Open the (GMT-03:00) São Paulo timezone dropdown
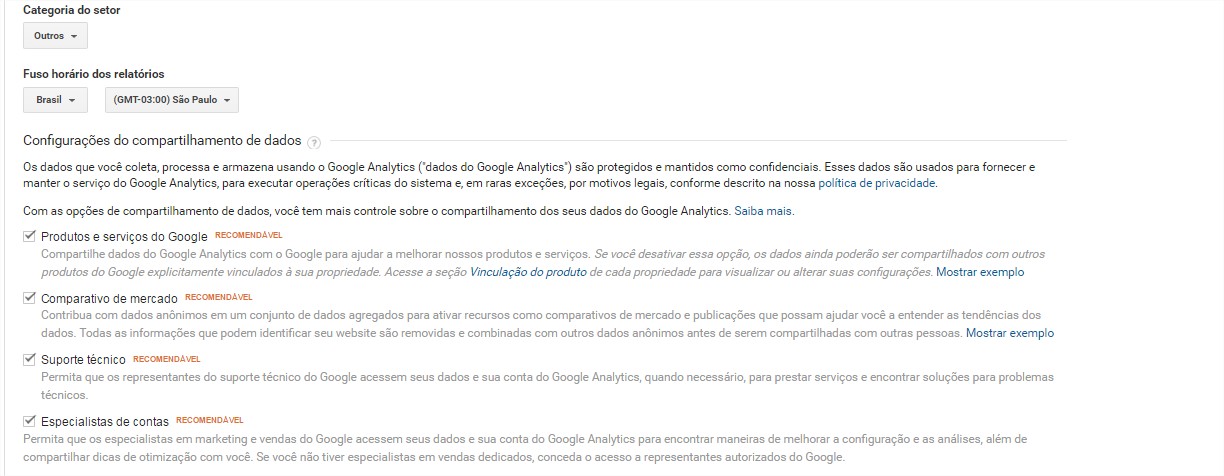1224x476 pixels. (x=172, y=100)
